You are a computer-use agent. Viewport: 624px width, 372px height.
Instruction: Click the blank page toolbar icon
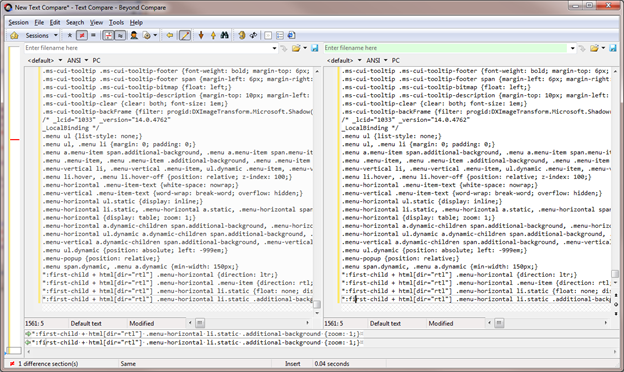click(x=268, y=35)
